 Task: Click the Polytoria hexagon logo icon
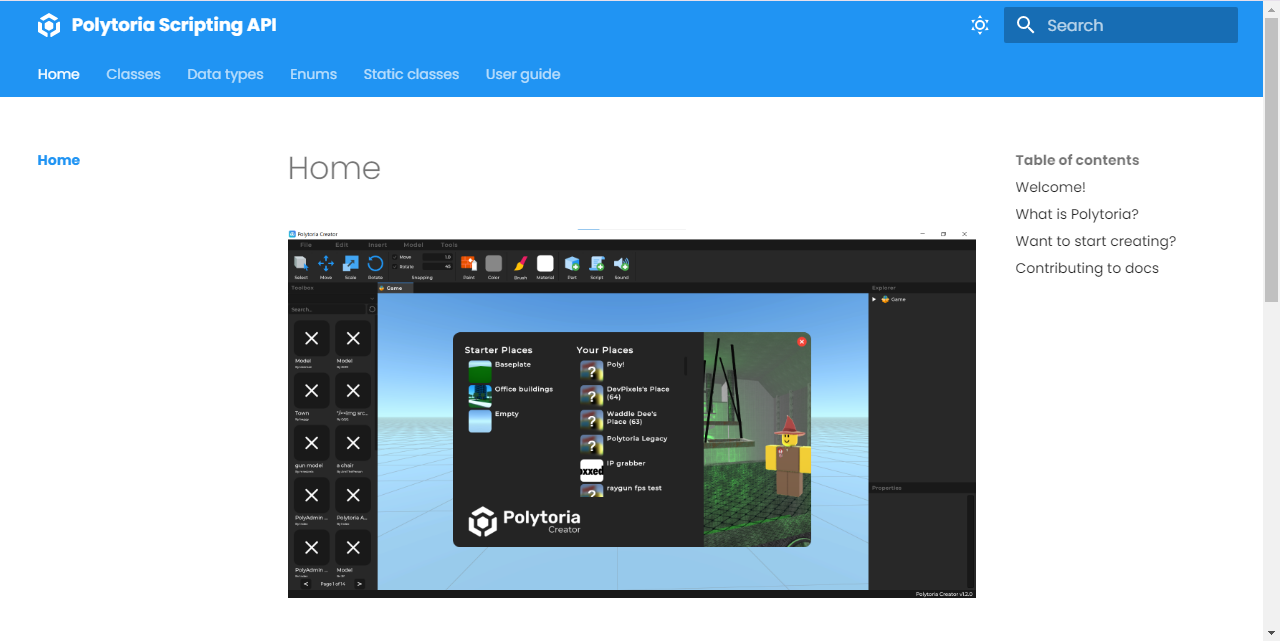[49, 26]
